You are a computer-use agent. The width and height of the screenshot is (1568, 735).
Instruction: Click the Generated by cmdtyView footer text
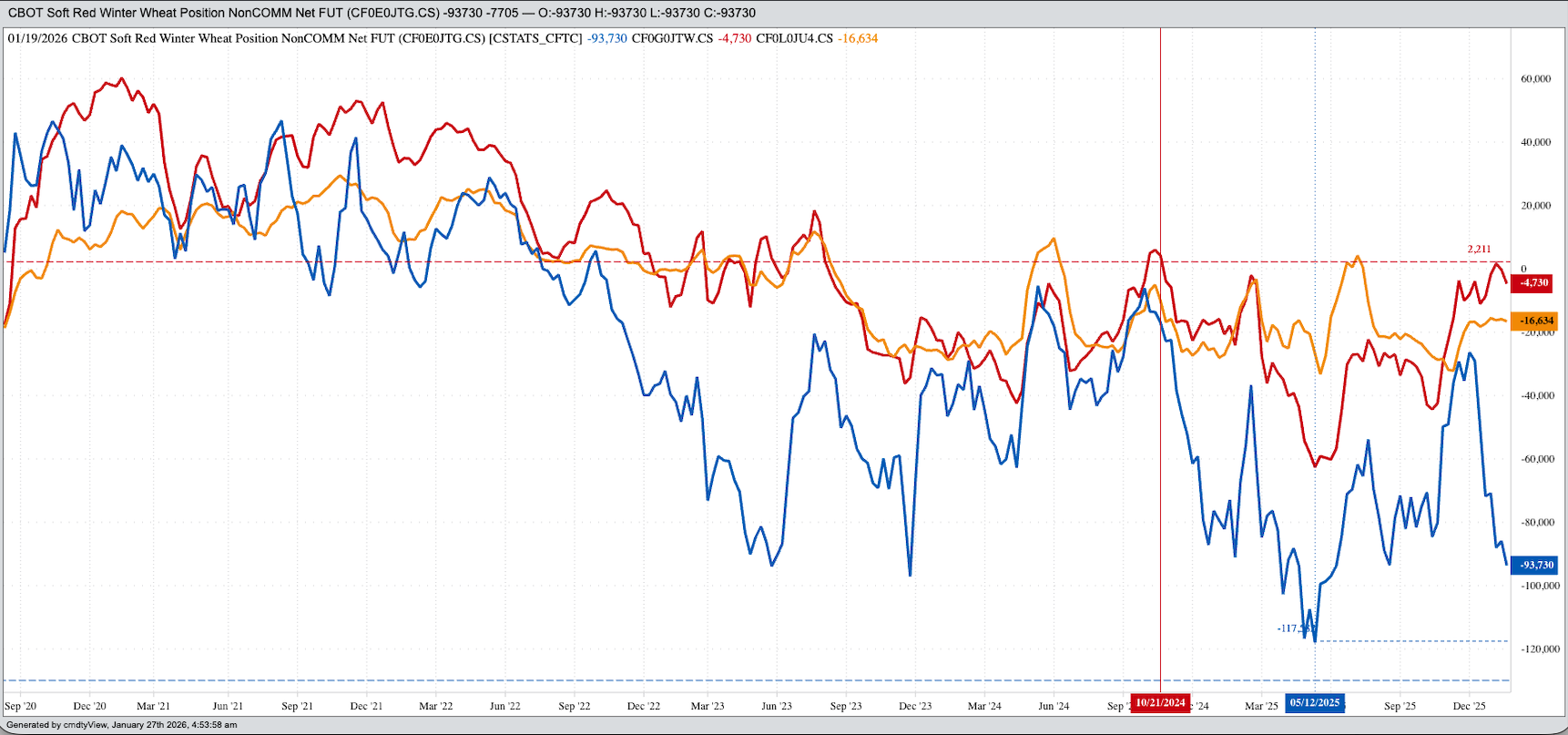[122, 725]
